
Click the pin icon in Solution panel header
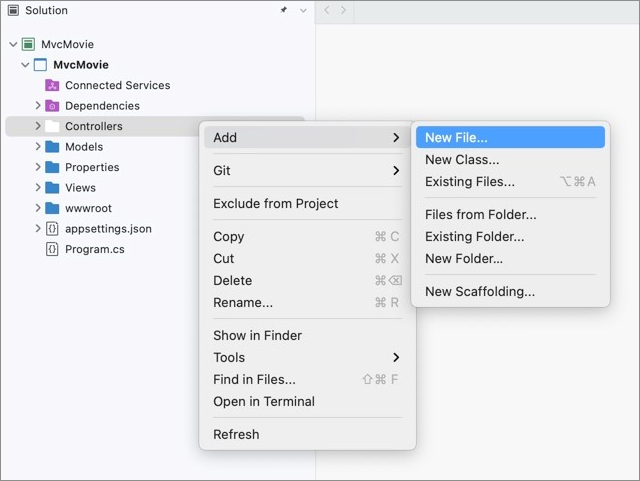click(x=283, y=10)
